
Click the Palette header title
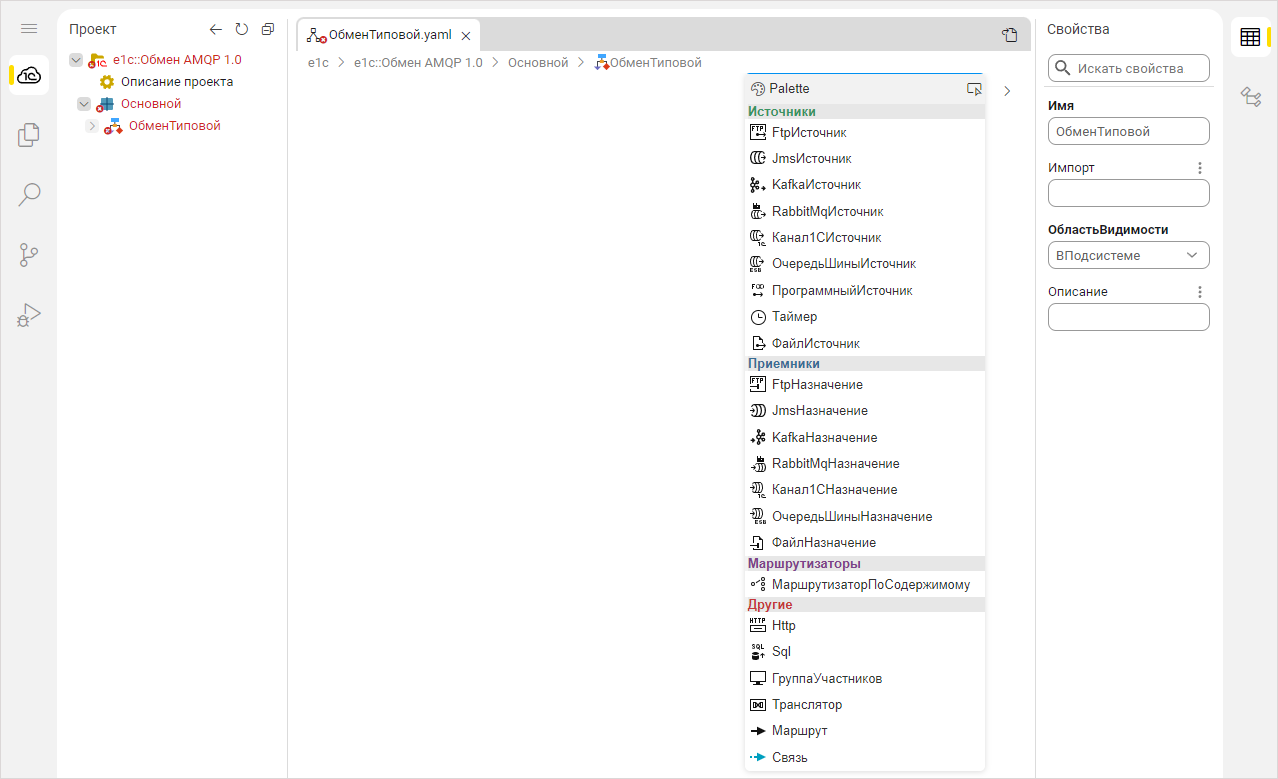tap(789, 88)
